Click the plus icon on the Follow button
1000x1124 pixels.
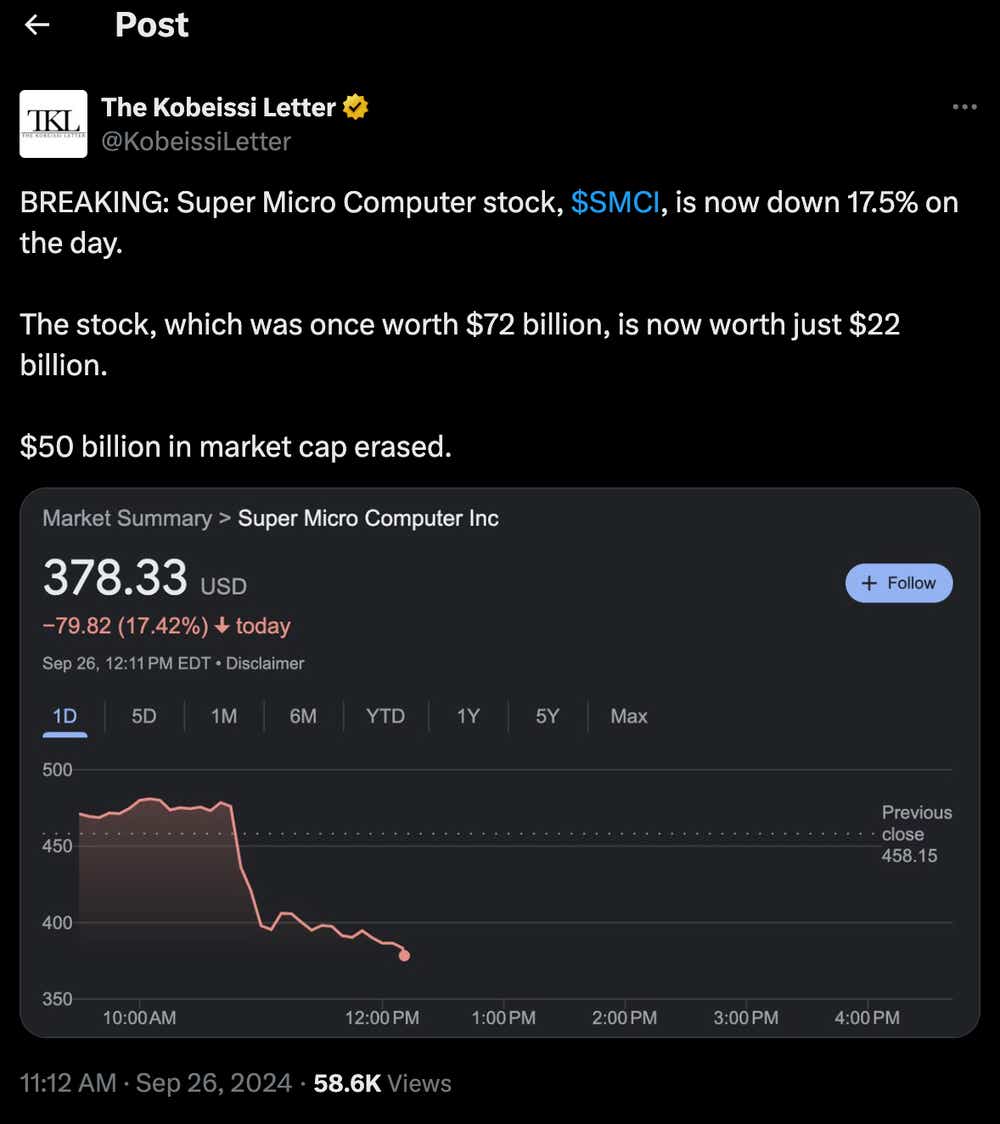(869, 582)
